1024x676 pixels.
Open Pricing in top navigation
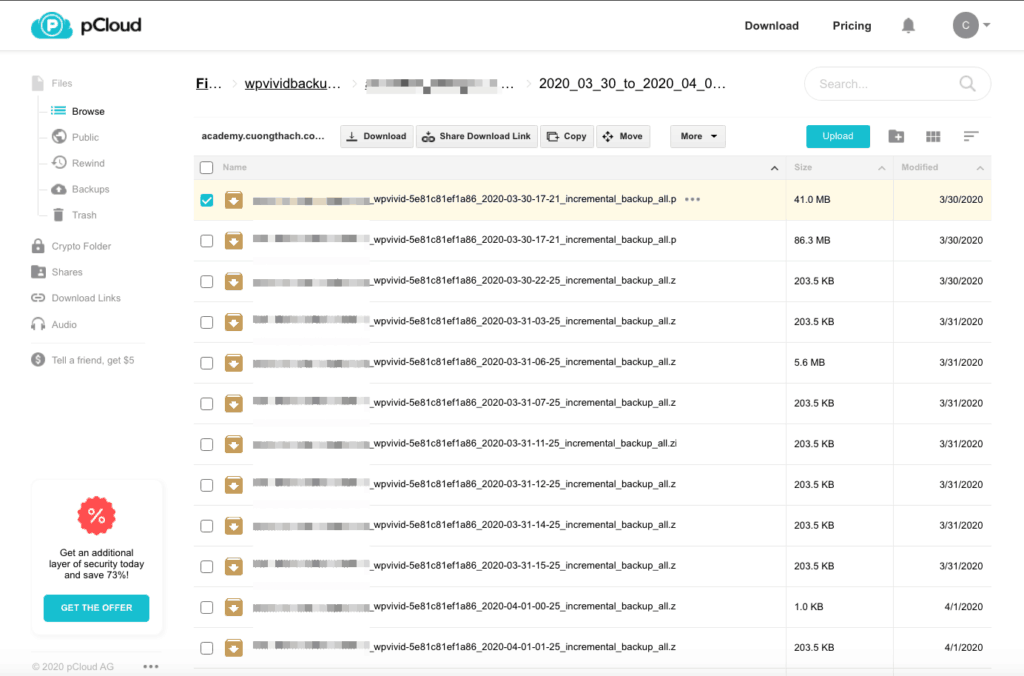852,25
